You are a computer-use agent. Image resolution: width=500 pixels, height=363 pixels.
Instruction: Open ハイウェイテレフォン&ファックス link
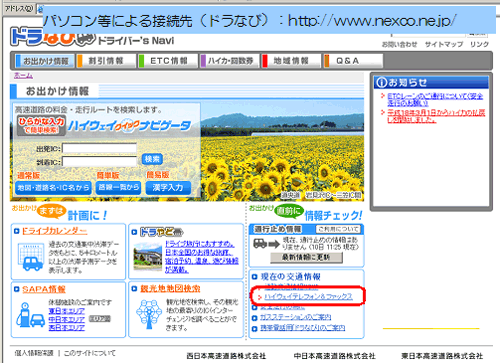pyautogui.click(x=308, y=296)
